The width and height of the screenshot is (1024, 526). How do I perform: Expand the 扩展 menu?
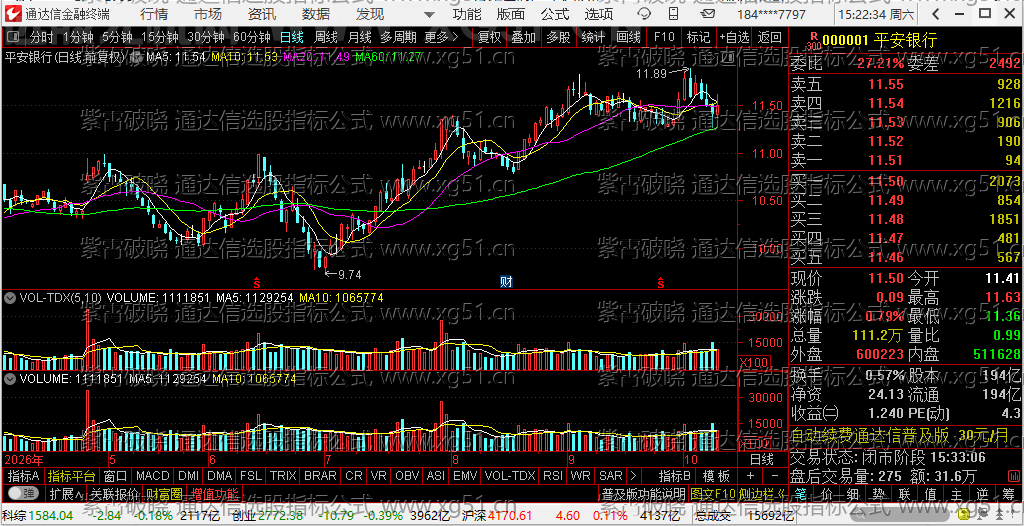(65, 493)
